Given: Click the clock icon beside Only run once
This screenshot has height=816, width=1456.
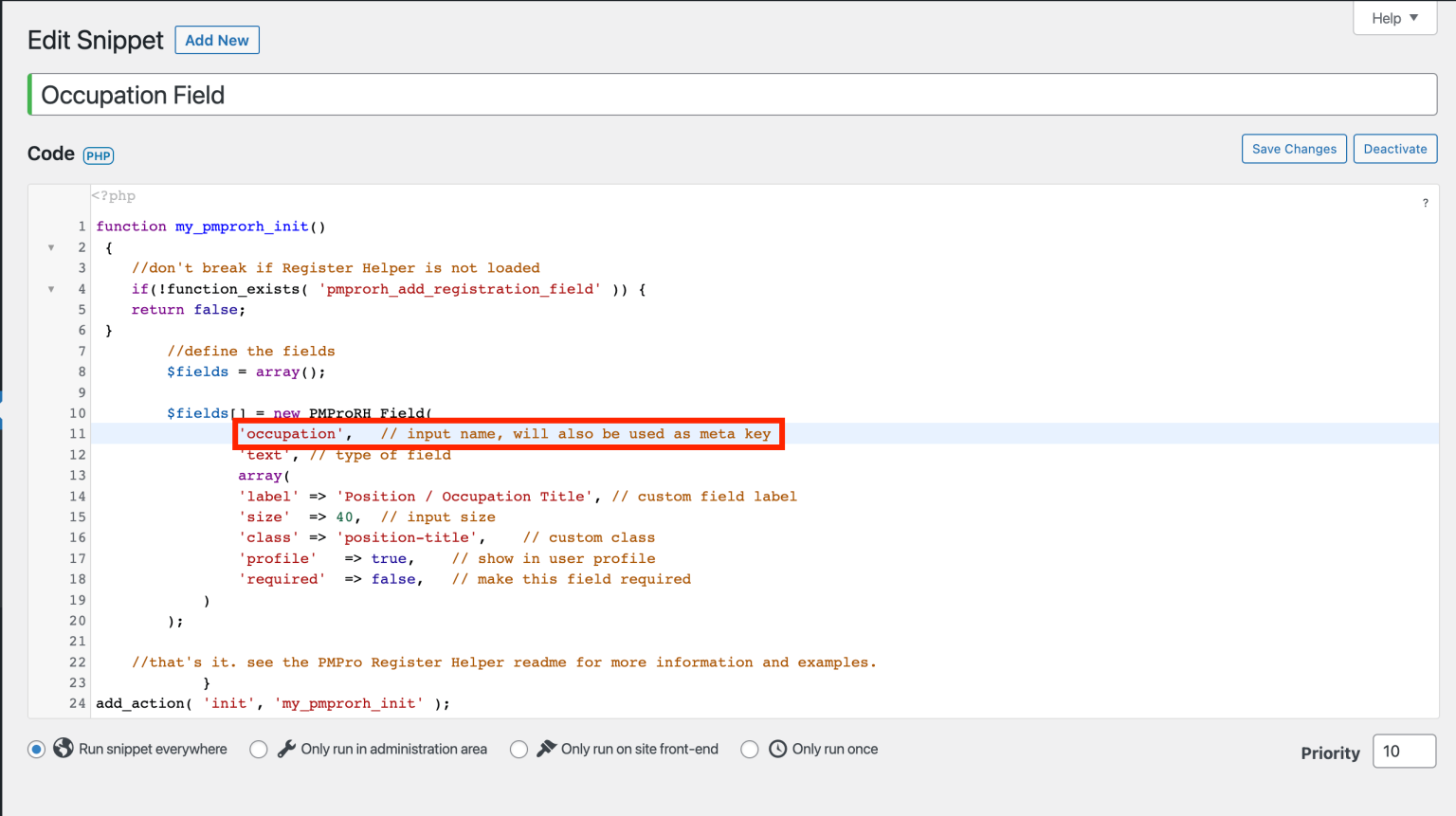Looking at the screenshot, I should (775, 748).
